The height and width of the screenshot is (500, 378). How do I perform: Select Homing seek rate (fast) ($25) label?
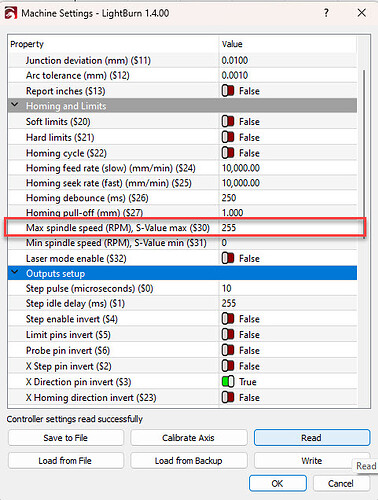[x=109, y=183]
